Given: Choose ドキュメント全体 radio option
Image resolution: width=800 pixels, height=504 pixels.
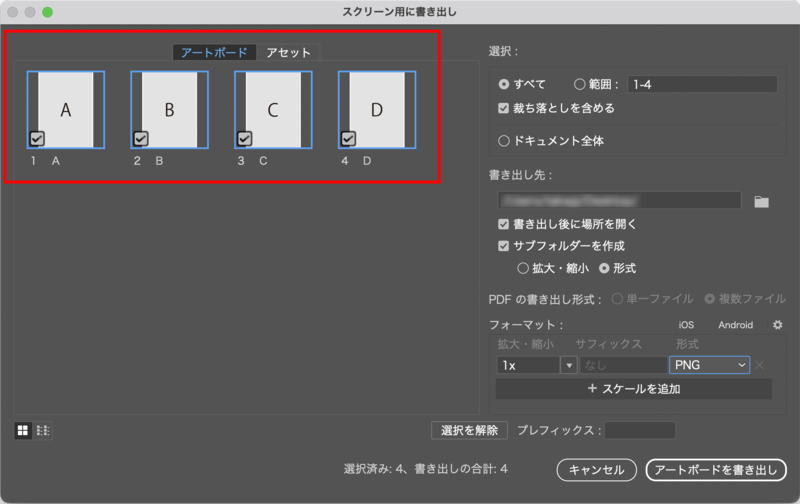Looking at the screenshot, I should (x=504, y=141).
